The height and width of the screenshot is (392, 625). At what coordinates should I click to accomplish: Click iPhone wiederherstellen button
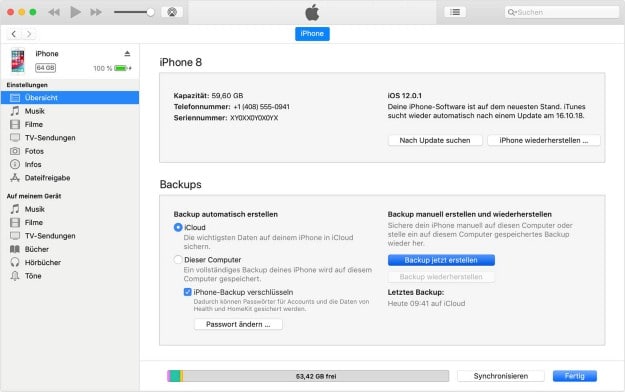click(544, 140)
